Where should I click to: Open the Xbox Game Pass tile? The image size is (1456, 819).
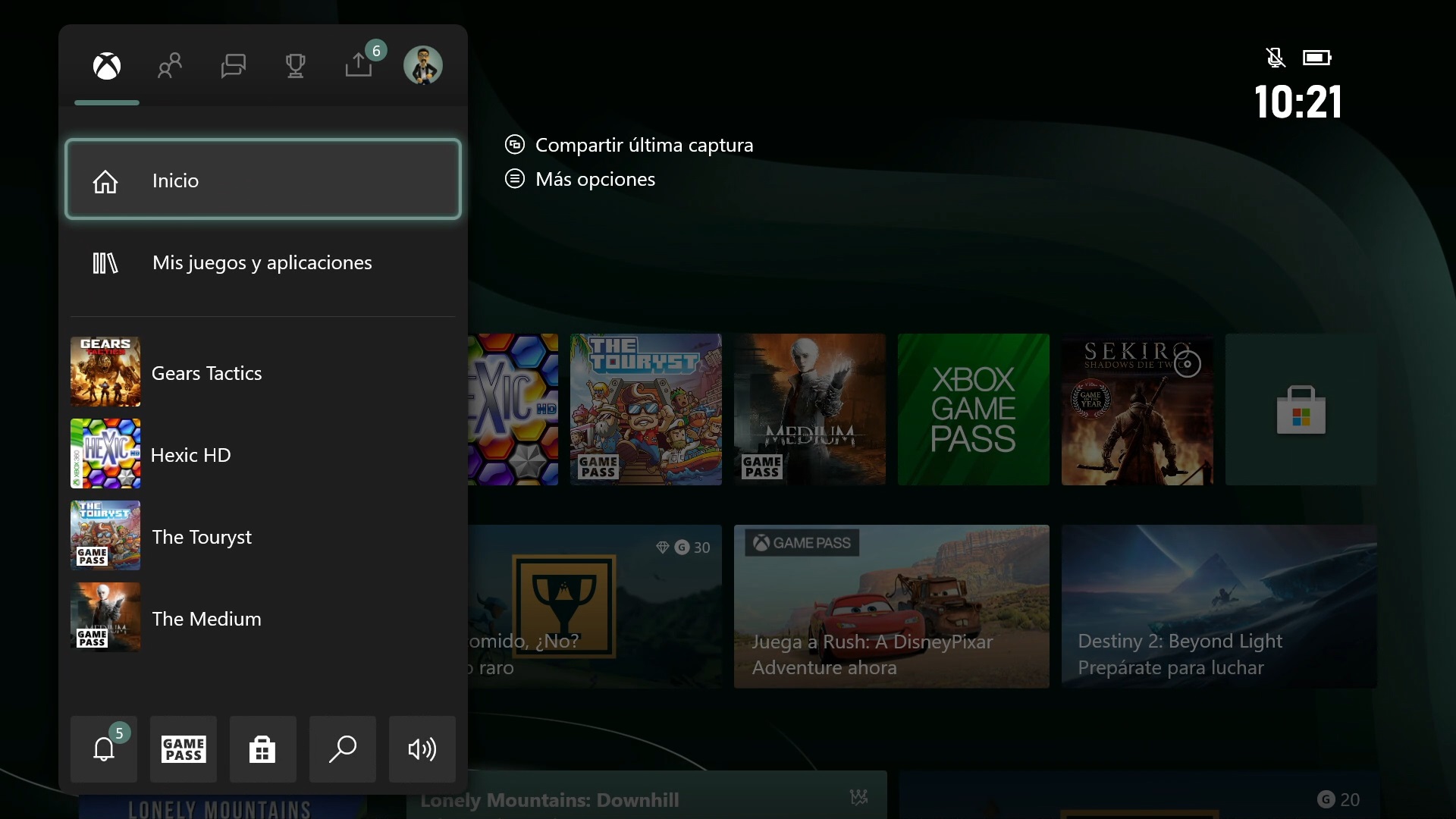point(973,409)
